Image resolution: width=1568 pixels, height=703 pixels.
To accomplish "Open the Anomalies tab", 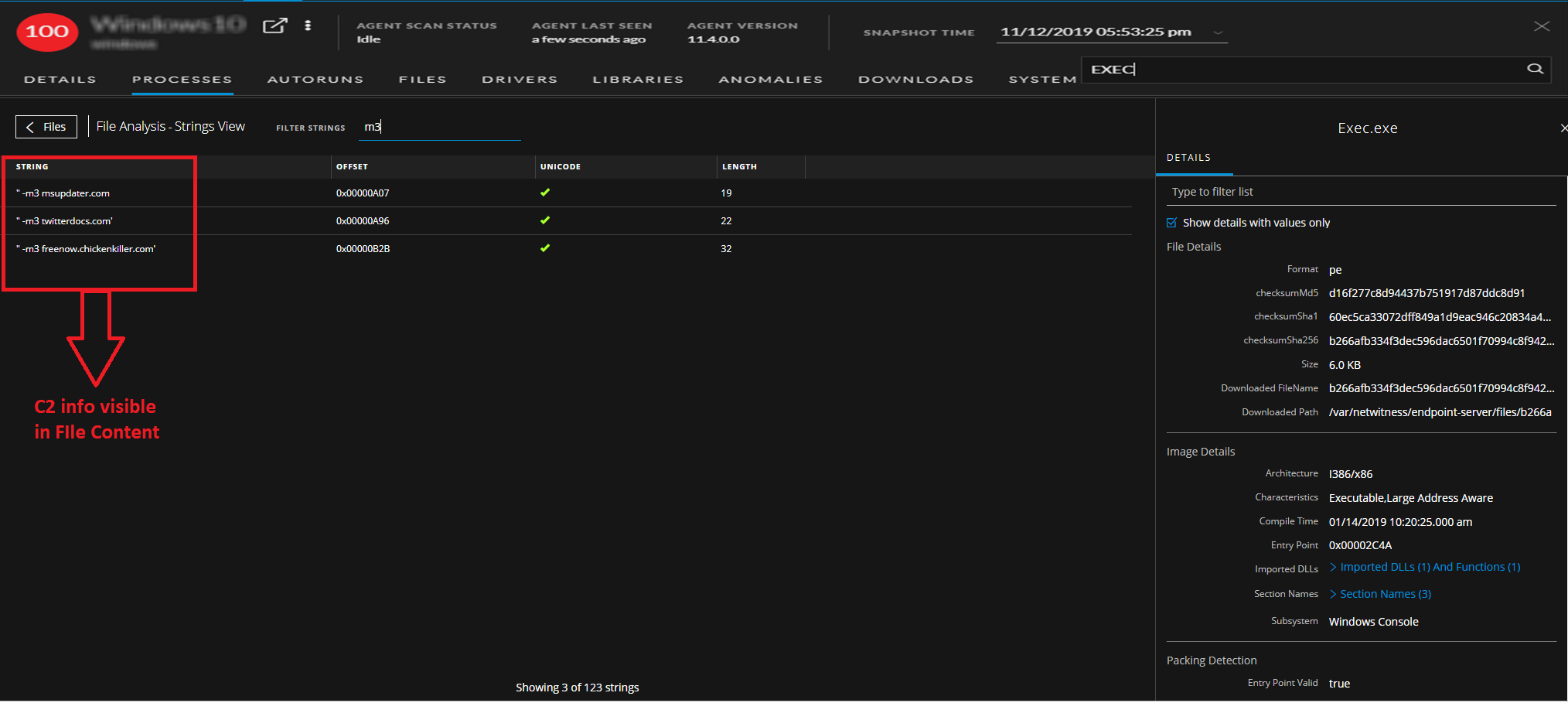I will (x=770, y=80).
